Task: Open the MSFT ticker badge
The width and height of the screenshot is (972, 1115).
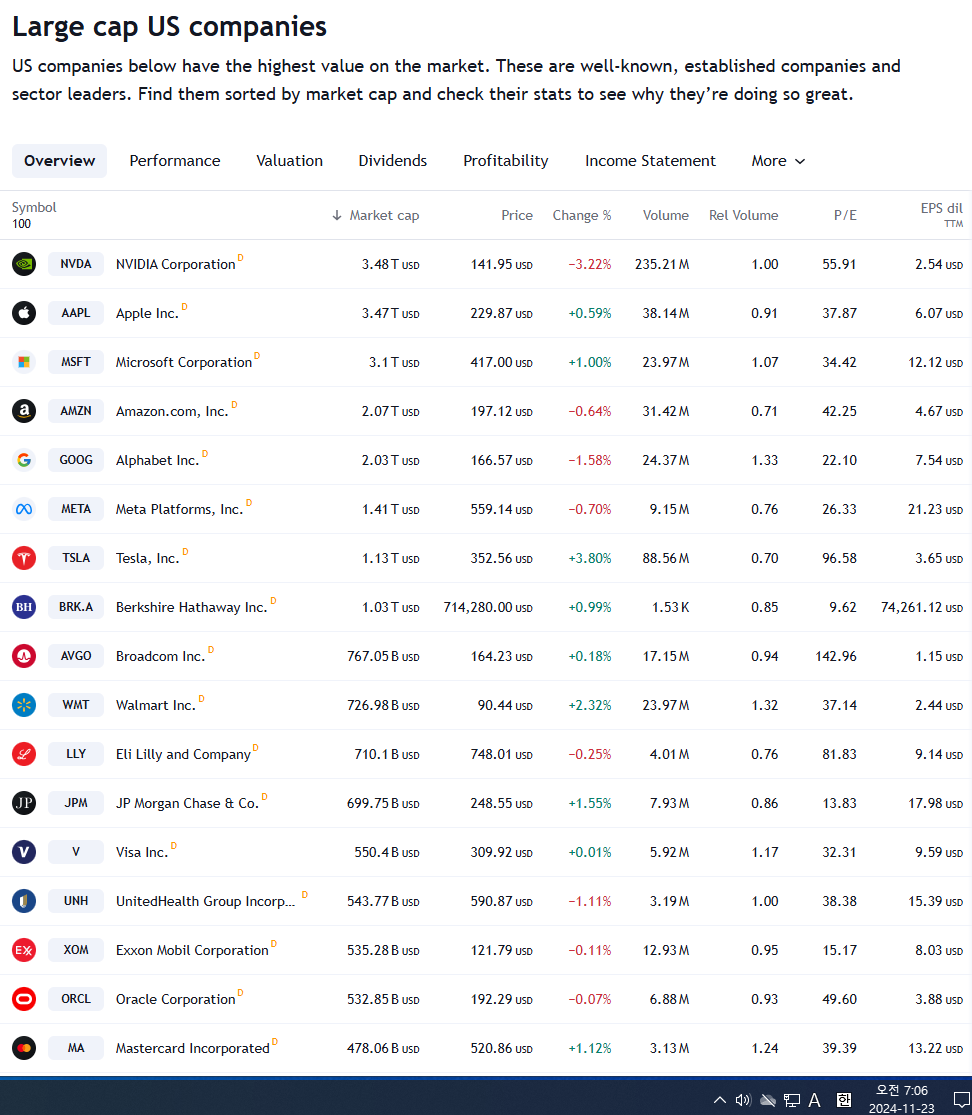Action: click(x=76, y=362)
